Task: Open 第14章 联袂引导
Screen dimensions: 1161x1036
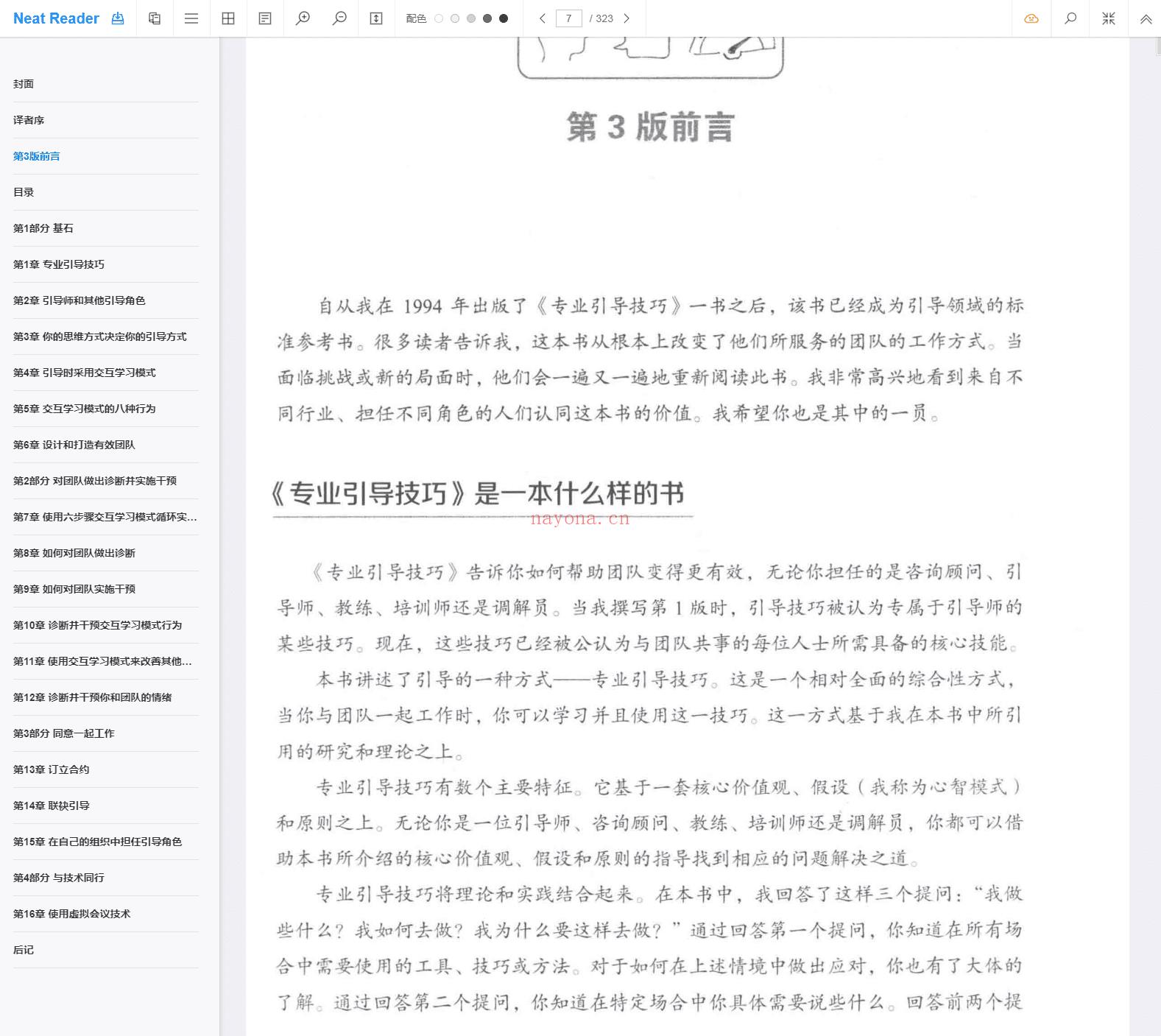Action: point(106,806)
